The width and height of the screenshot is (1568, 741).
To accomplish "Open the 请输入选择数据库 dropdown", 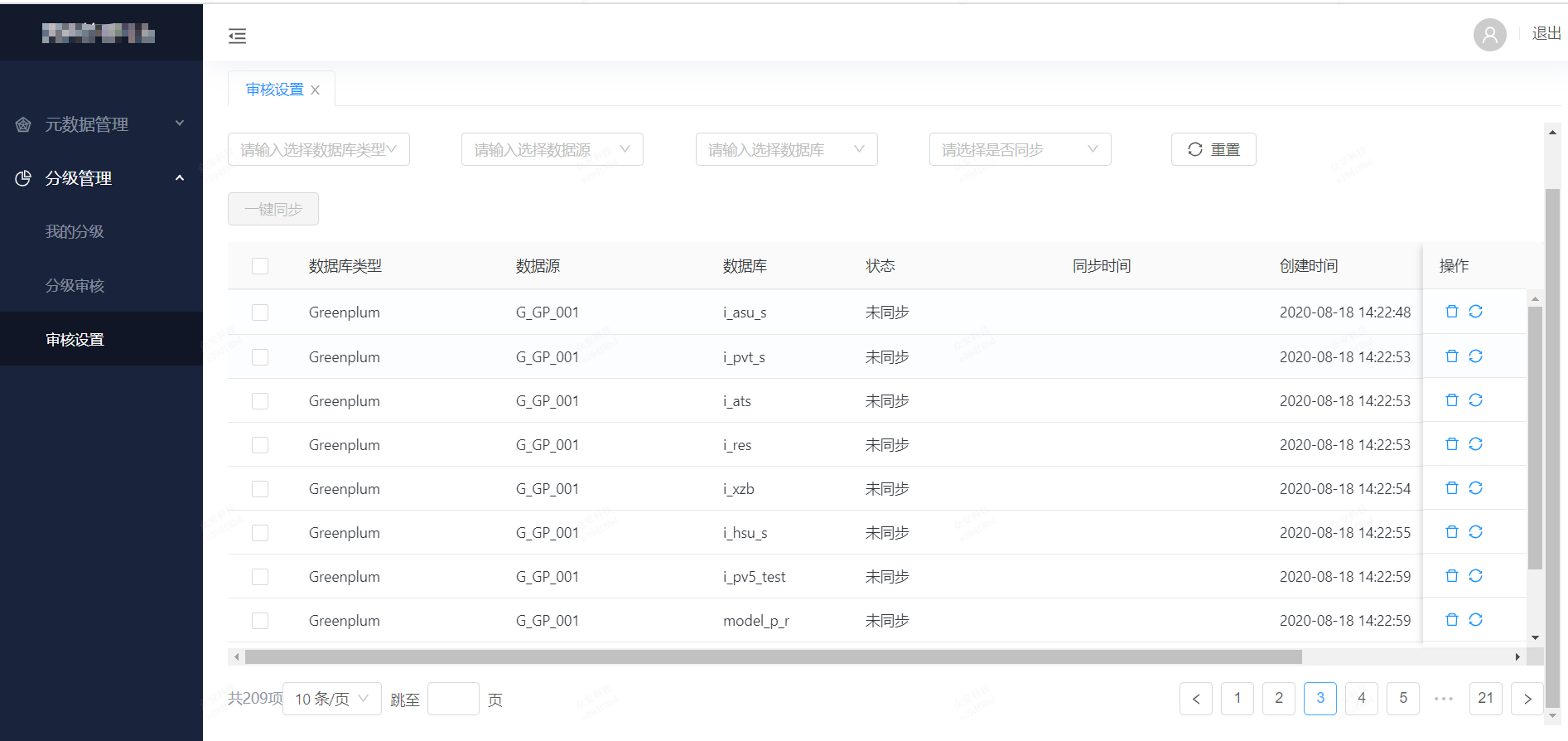I will click(787, 149).
